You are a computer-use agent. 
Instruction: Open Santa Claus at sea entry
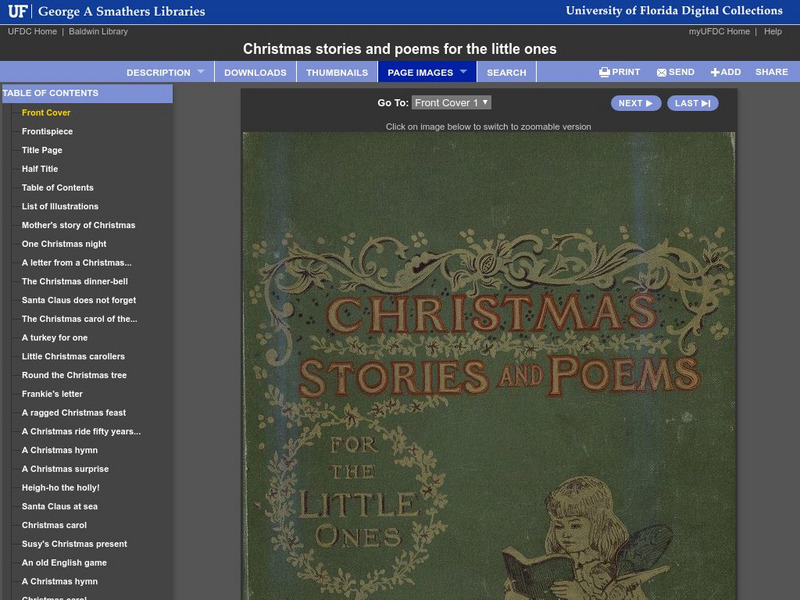click(59, 507)
